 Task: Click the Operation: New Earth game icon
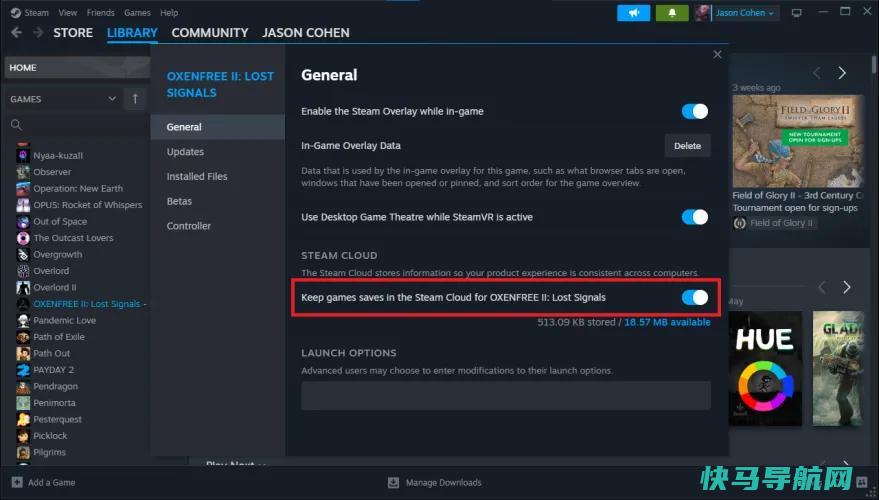23,188
